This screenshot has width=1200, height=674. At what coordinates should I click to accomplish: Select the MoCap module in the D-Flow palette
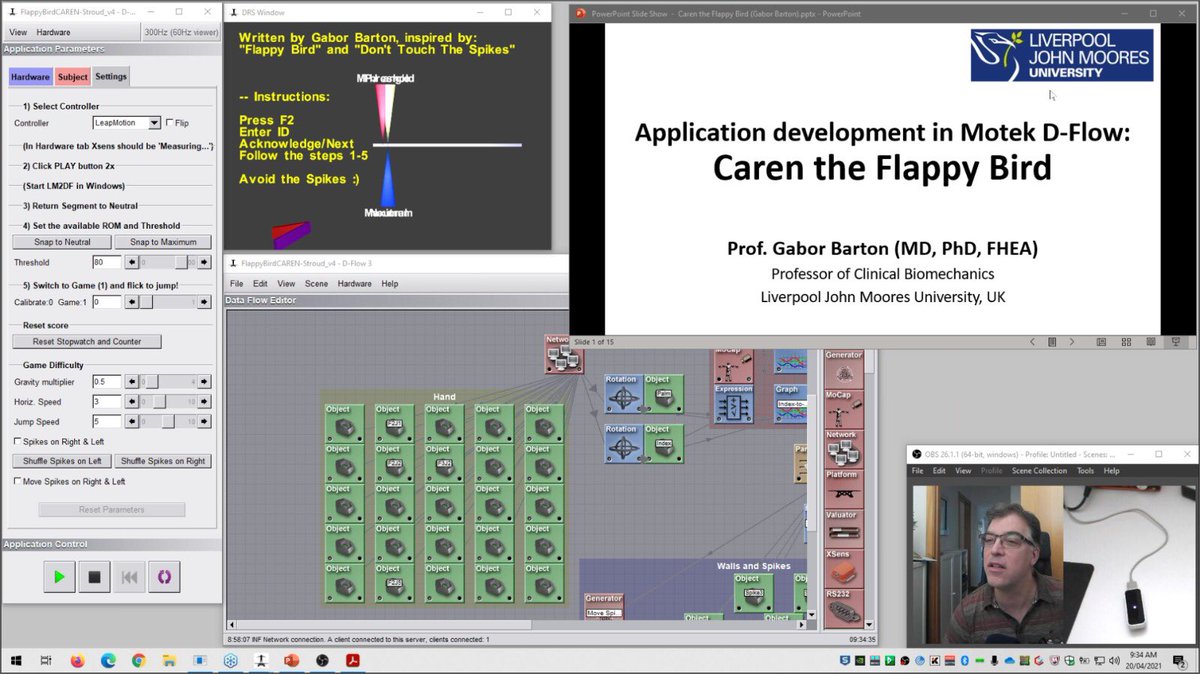(843, 409)
